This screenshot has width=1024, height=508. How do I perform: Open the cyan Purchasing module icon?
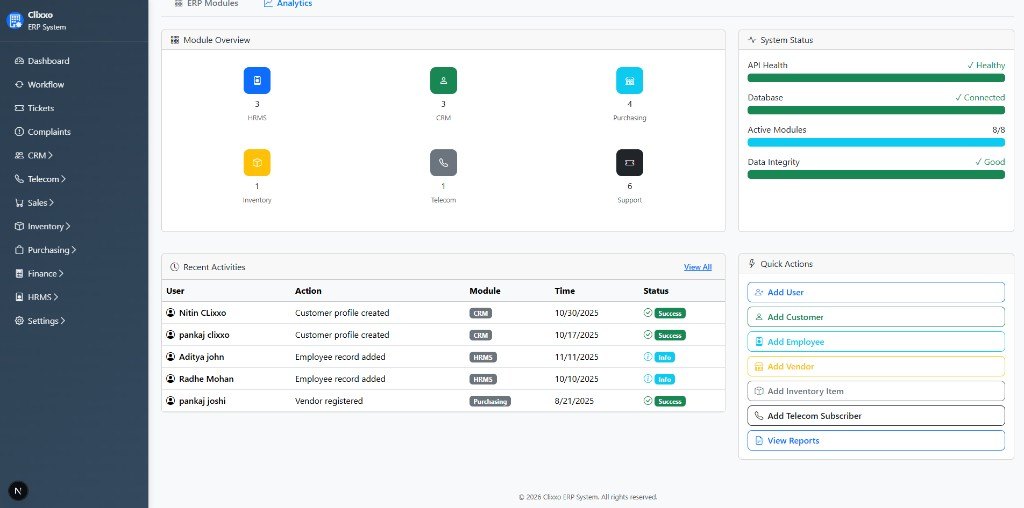(630, 81)
